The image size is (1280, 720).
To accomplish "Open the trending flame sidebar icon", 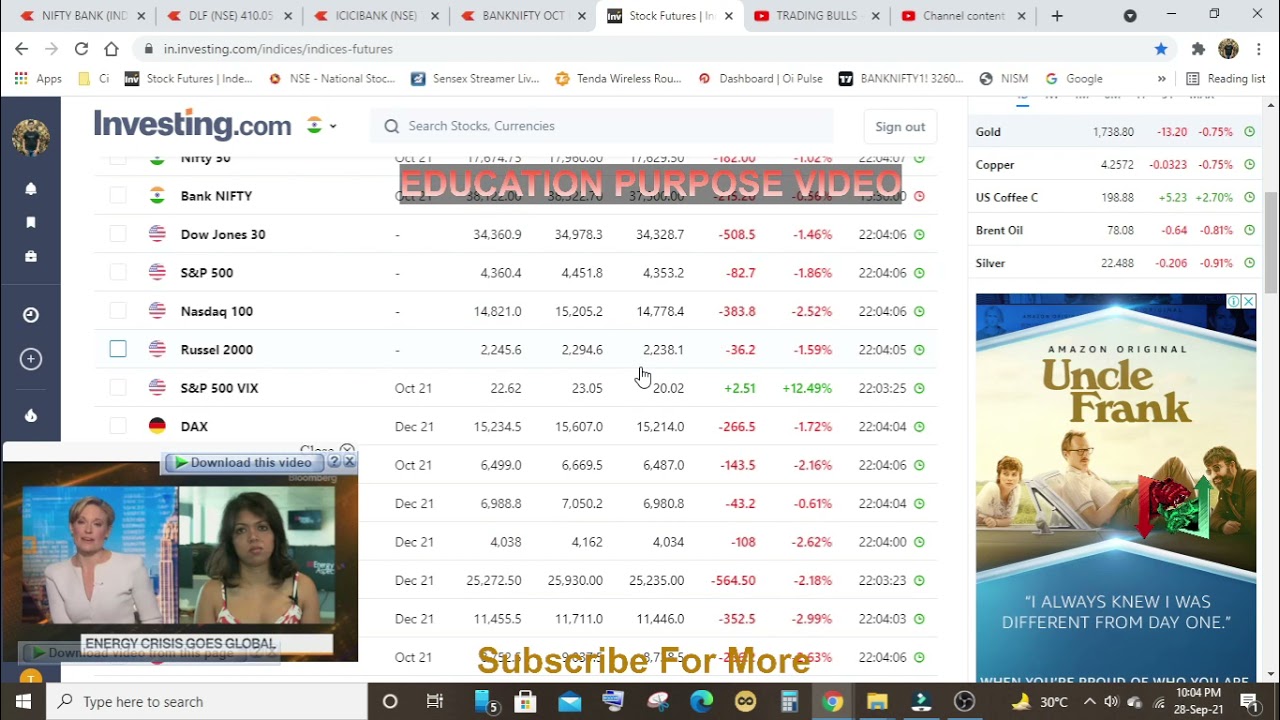I will pos(31,415).
